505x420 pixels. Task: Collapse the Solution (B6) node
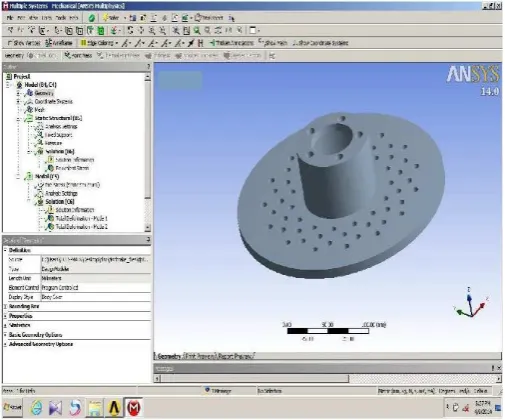coord(29,151)
